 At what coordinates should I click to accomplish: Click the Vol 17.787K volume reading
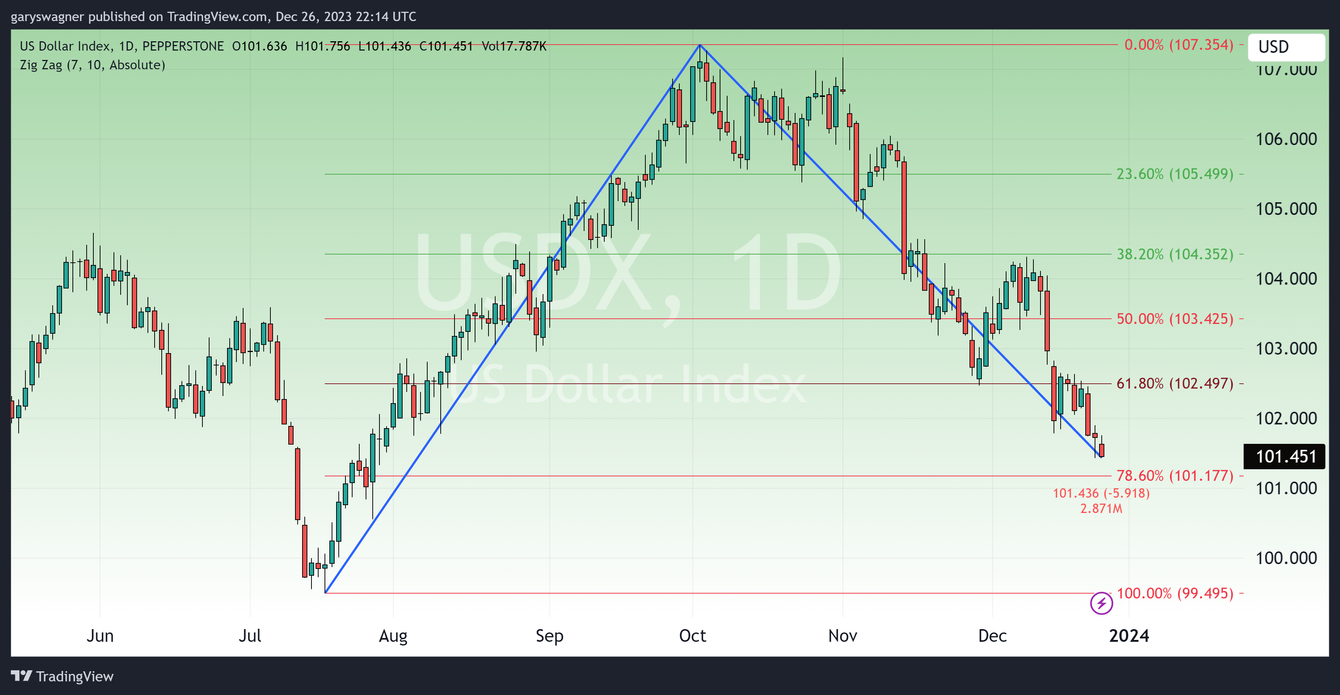click(x=513, y=46)
